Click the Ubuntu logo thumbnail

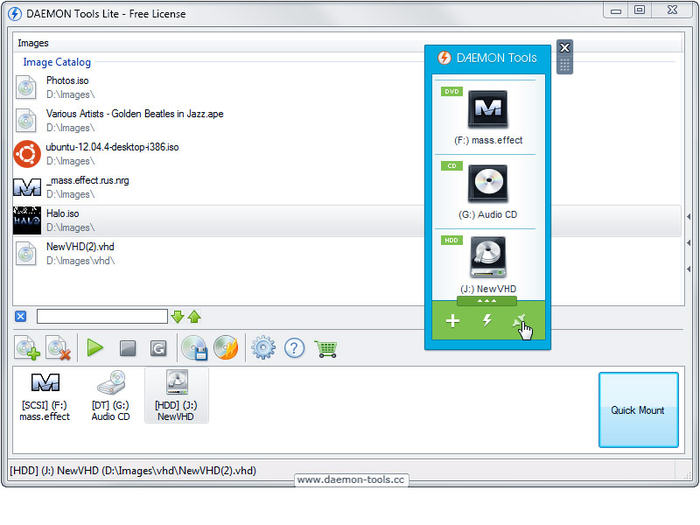[x=27, y=154]
